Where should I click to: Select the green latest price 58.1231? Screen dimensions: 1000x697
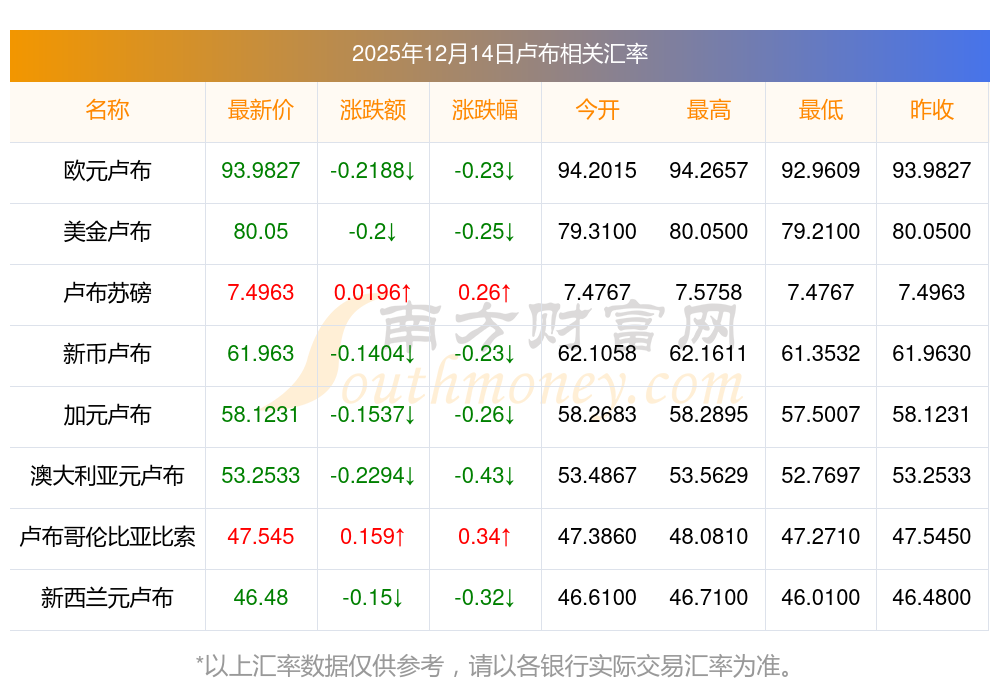coord(261,415)
